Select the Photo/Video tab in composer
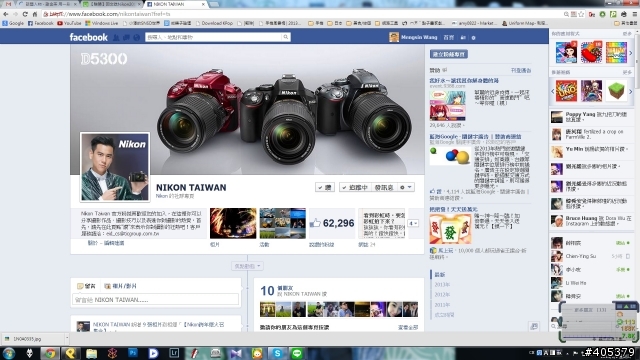Image resolution: width=640 pixels, height=360 pixels. [x=121, y=286]
